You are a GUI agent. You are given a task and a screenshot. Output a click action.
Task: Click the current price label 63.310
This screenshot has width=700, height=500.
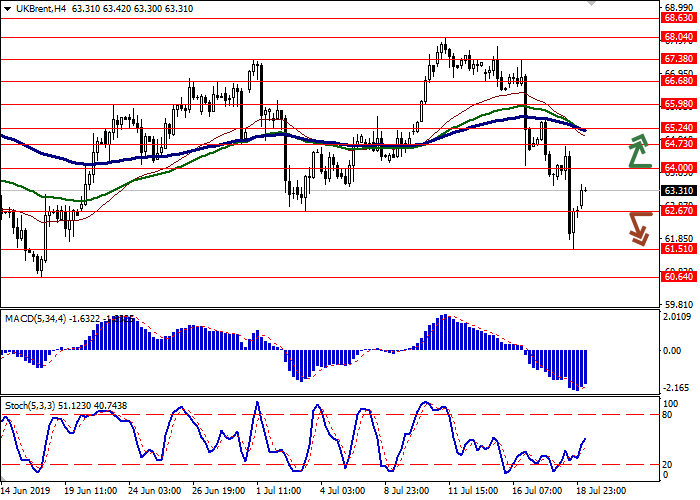click(678, 190)
